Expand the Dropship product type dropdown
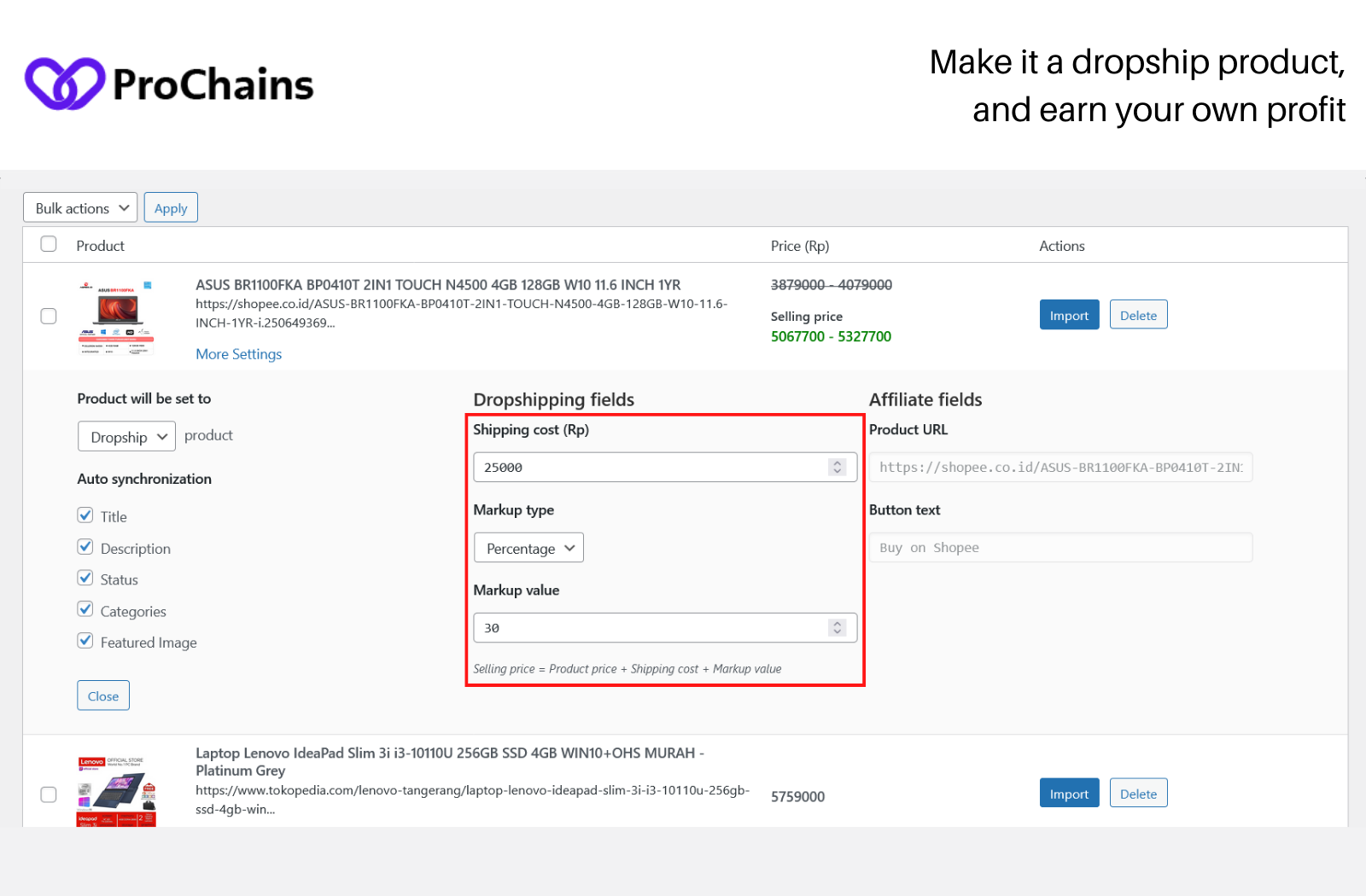Image resolution: width=1366 pixels, height=896 pixels. coord(127,436)
